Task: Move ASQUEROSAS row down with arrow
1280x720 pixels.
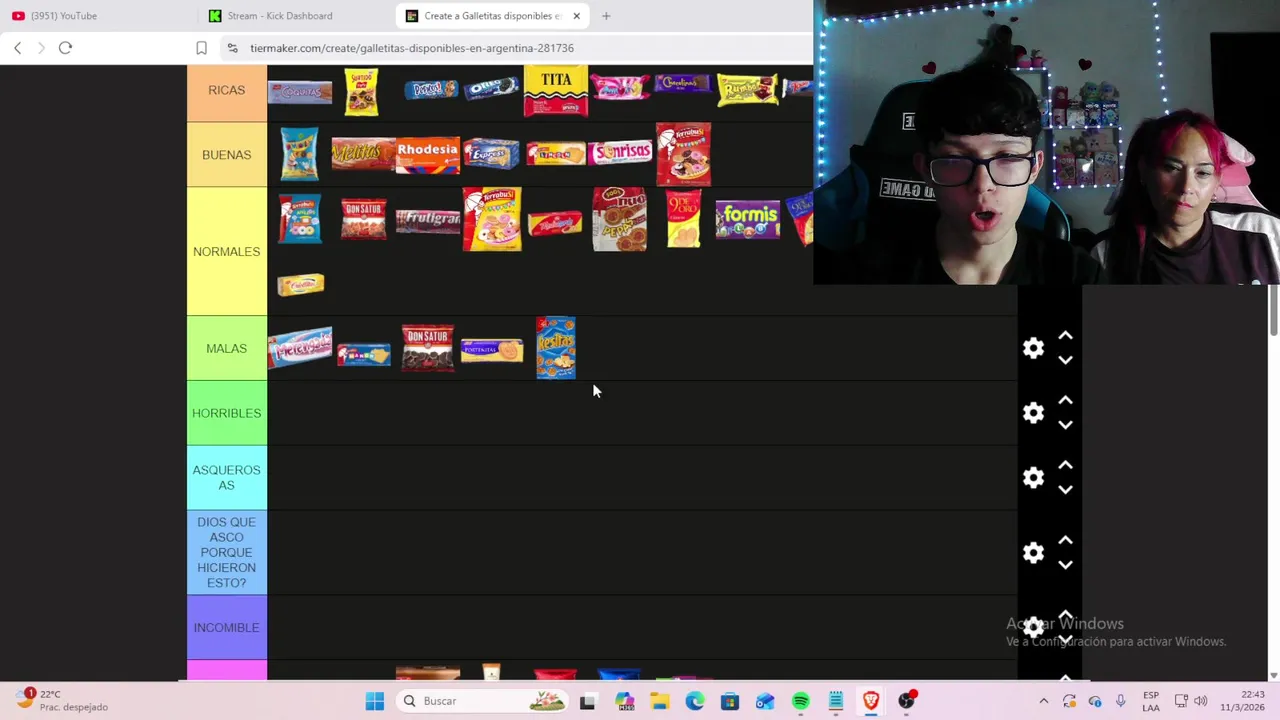Action: pyautogui.click(x=1066, y=490)
